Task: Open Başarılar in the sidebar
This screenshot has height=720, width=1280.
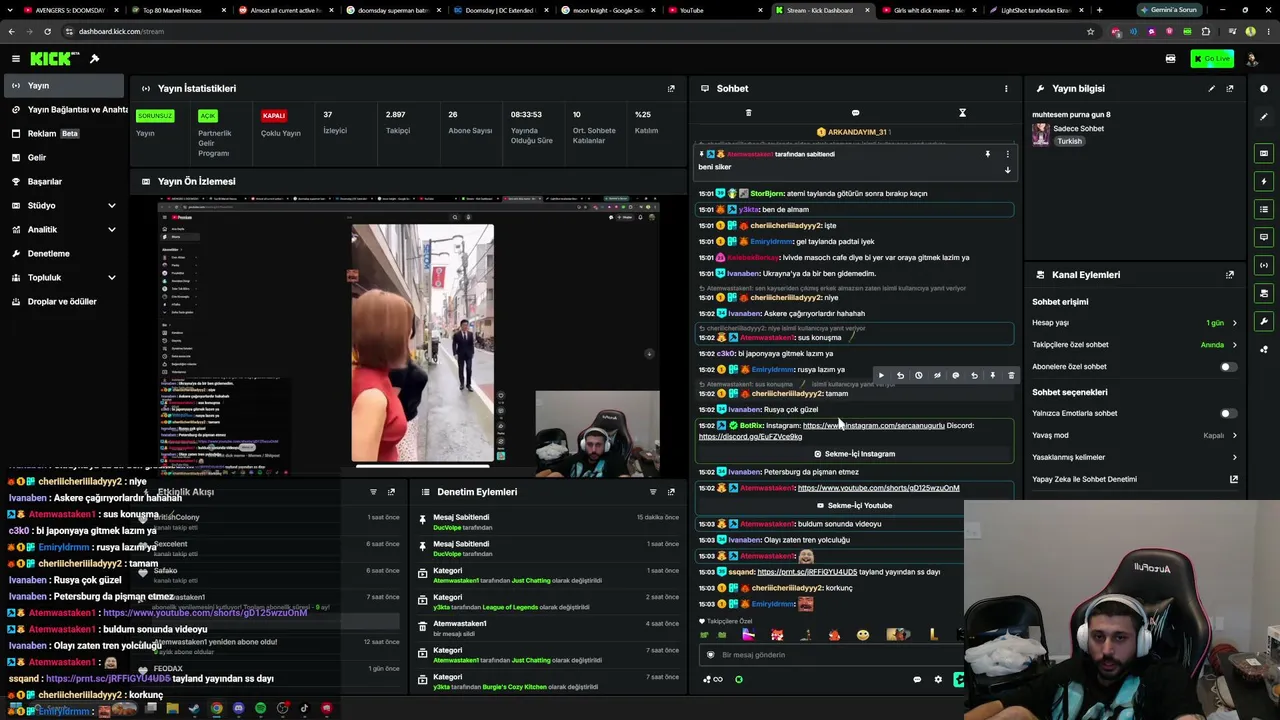Action: coord(62,182)
